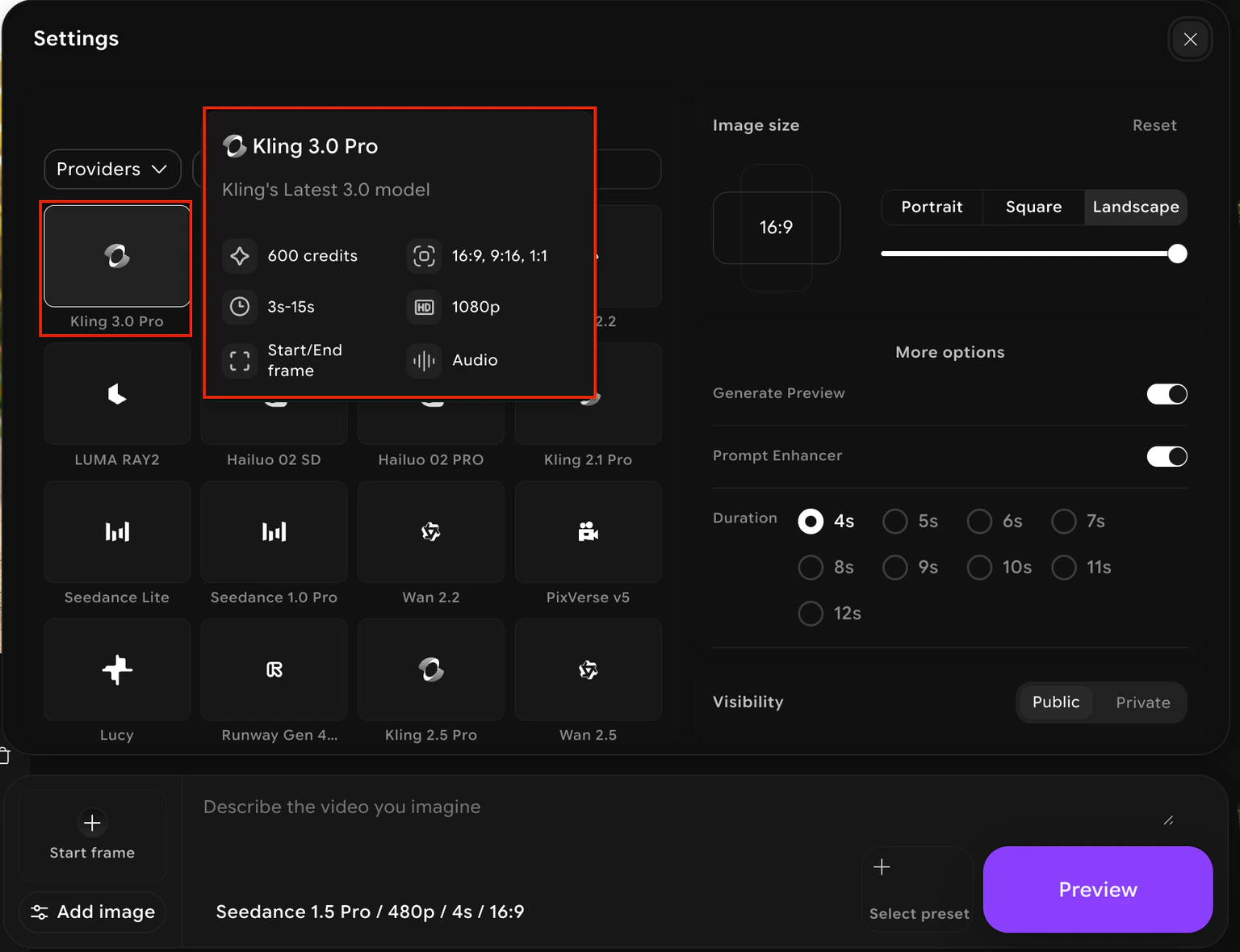This screenshot has width=1240, height=952.
Task: Click the Kling logo in tooltip header
Action: [234, 146]
